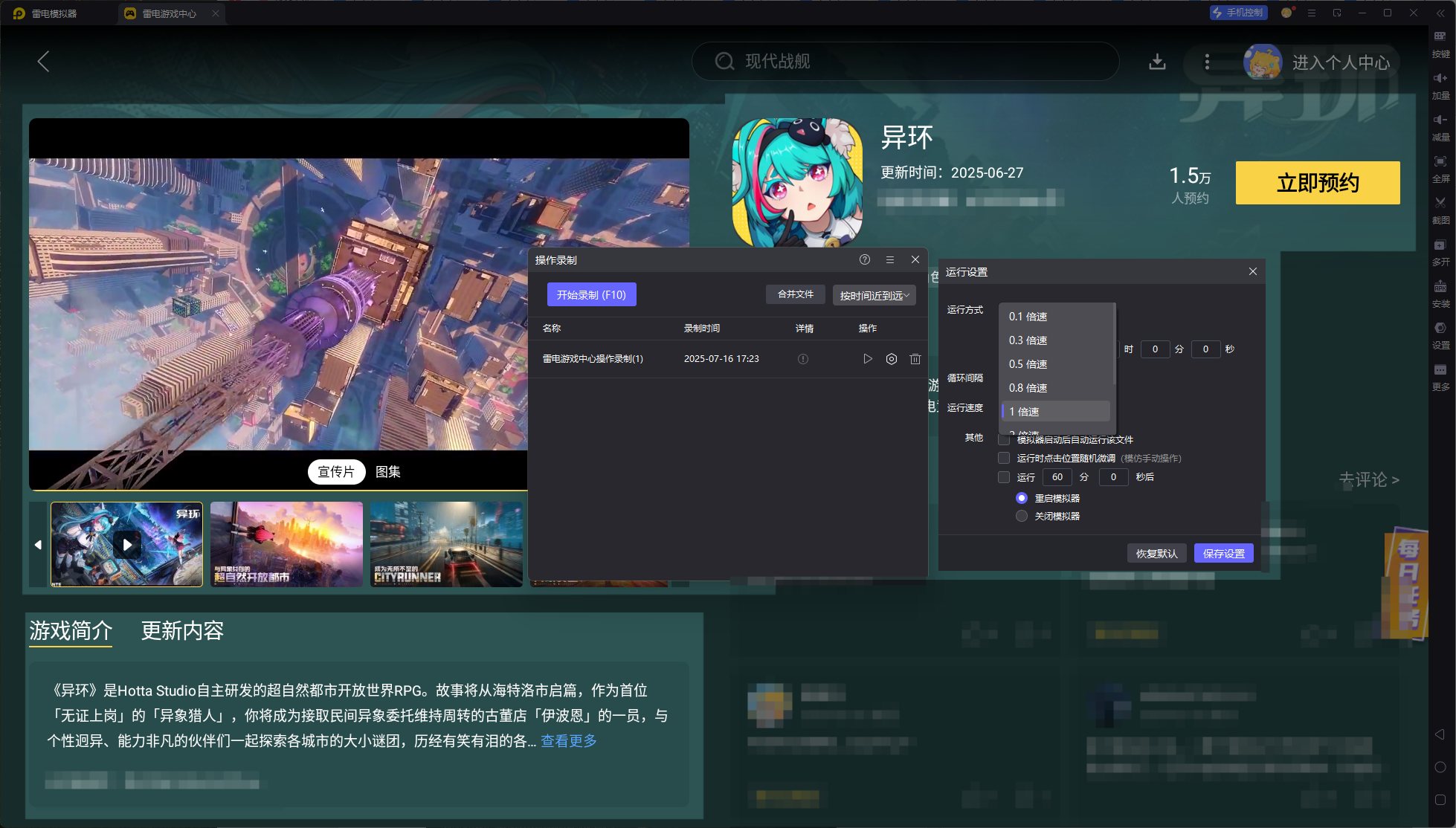Choose 0.1 倍速 run speed
Viewport: 1456px width, 828px height.
1028,316
